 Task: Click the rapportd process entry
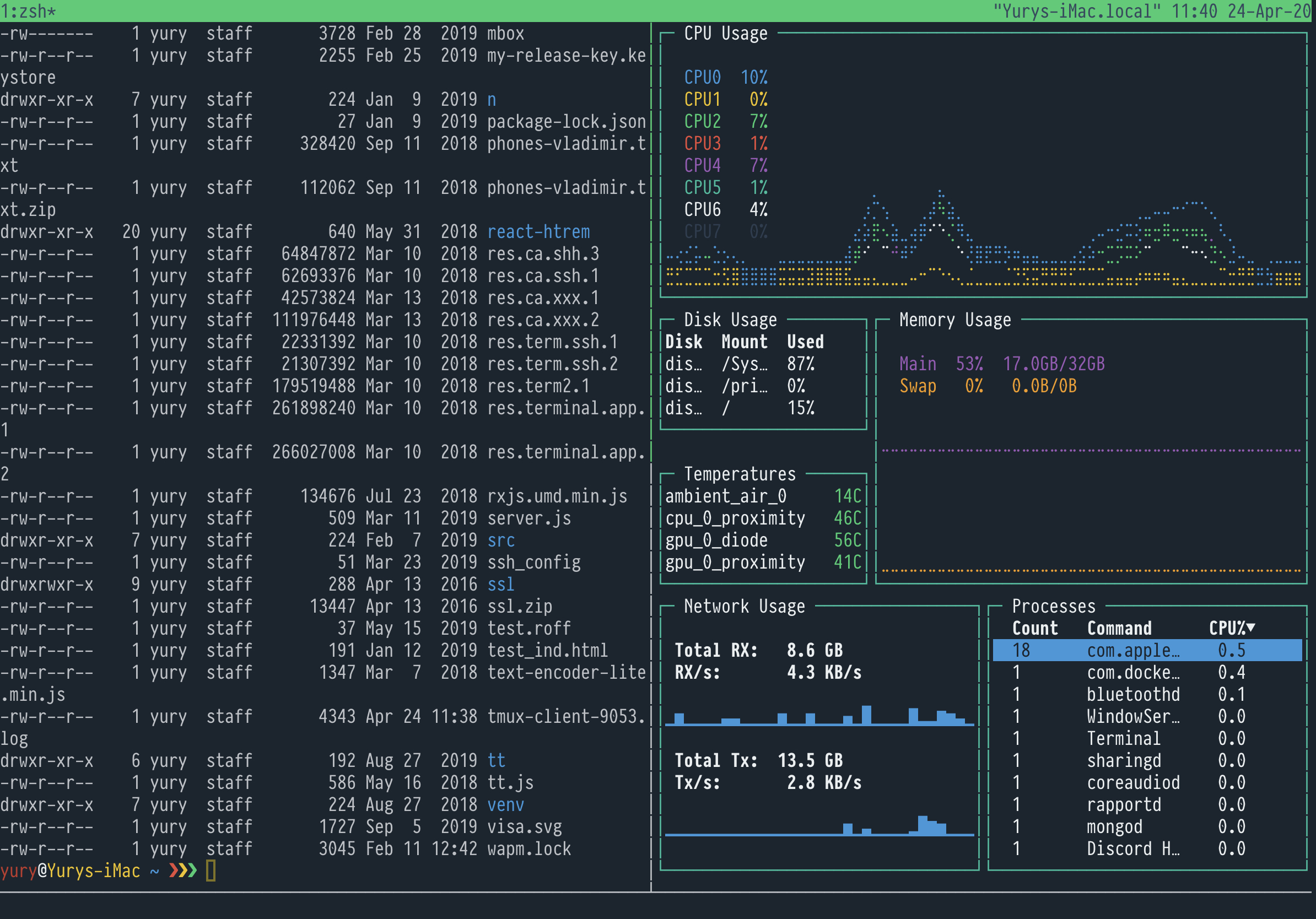tap(1147, 805)
